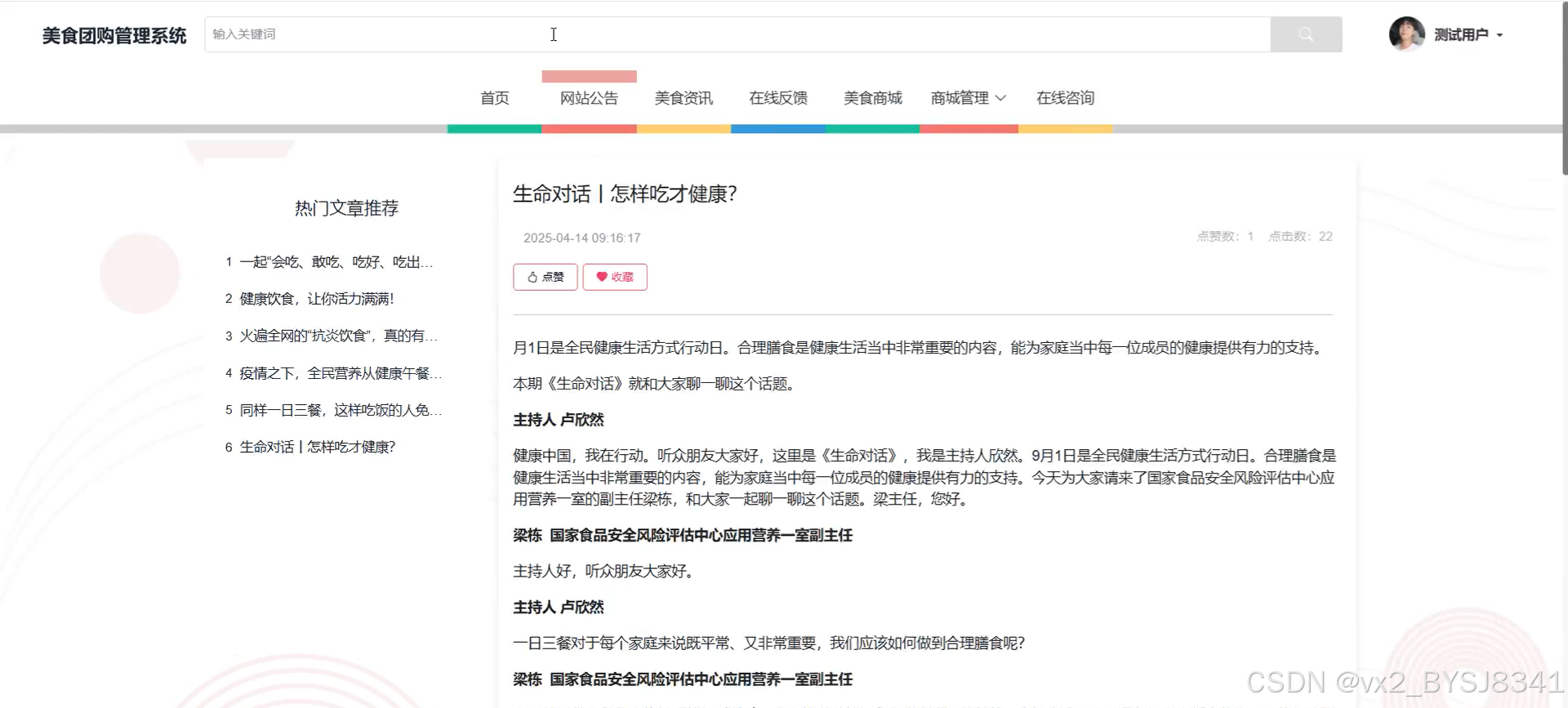Screen dimensions: 1568x708
Task: Click the 收藏 favorite button
Action: [x=615, y=277]
